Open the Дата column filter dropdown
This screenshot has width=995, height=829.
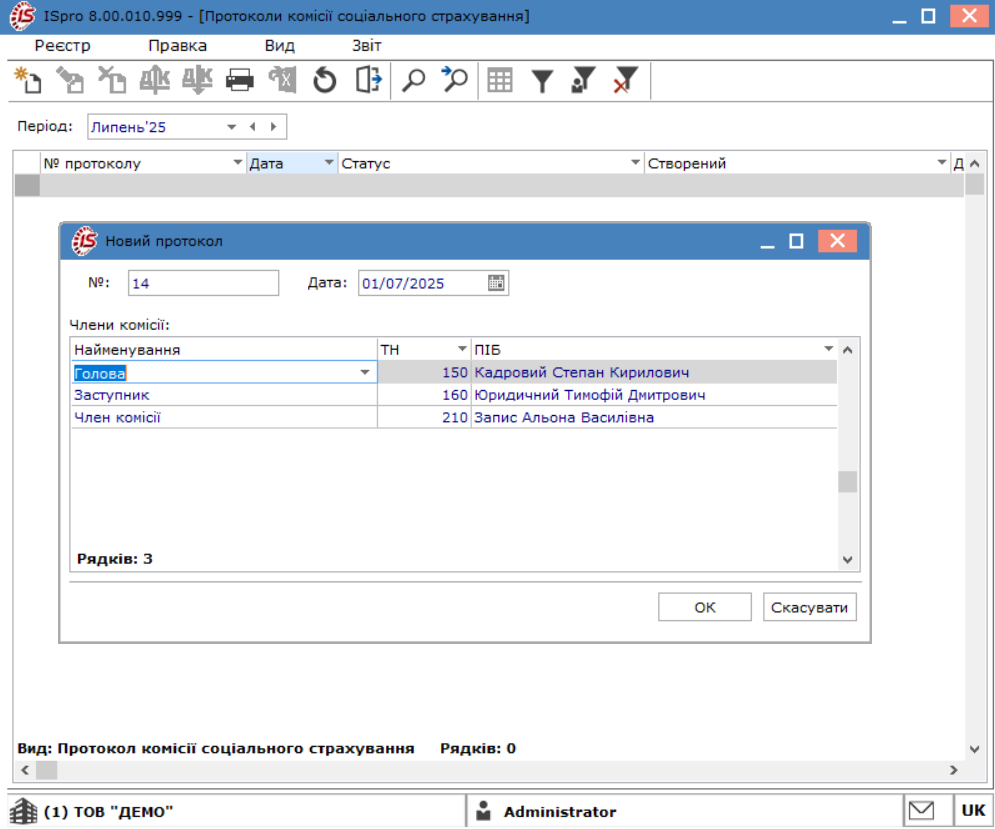coord(329,163)
